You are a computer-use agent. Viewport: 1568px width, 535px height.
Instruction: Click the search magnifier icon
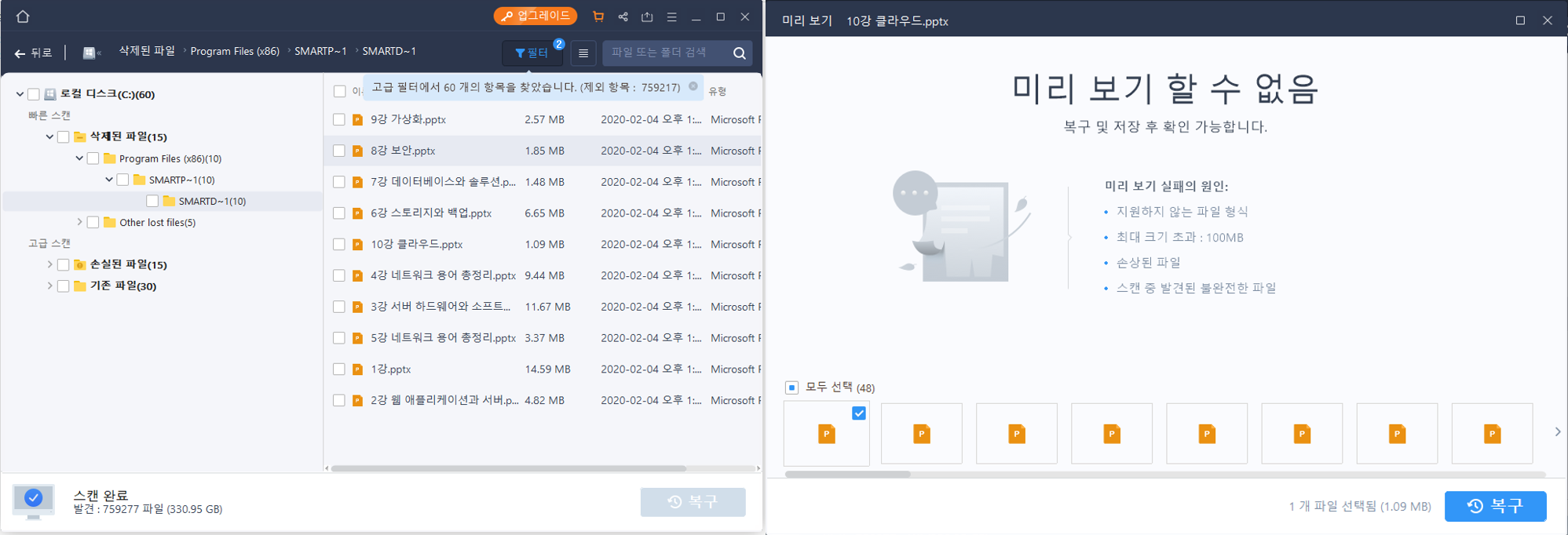click(739, 53)
